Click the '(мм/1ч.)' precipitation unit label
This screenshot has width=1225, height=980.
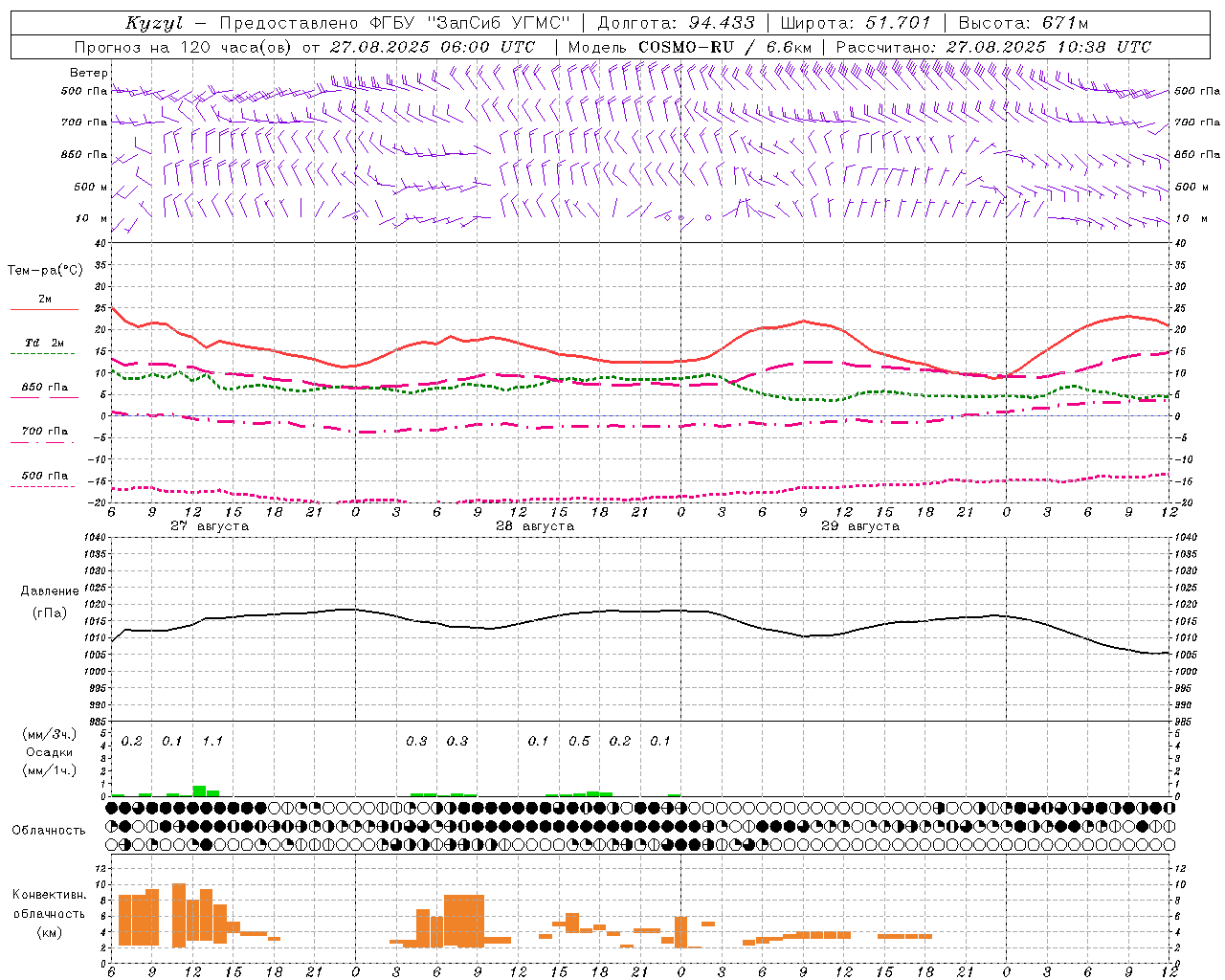point(50,770)
